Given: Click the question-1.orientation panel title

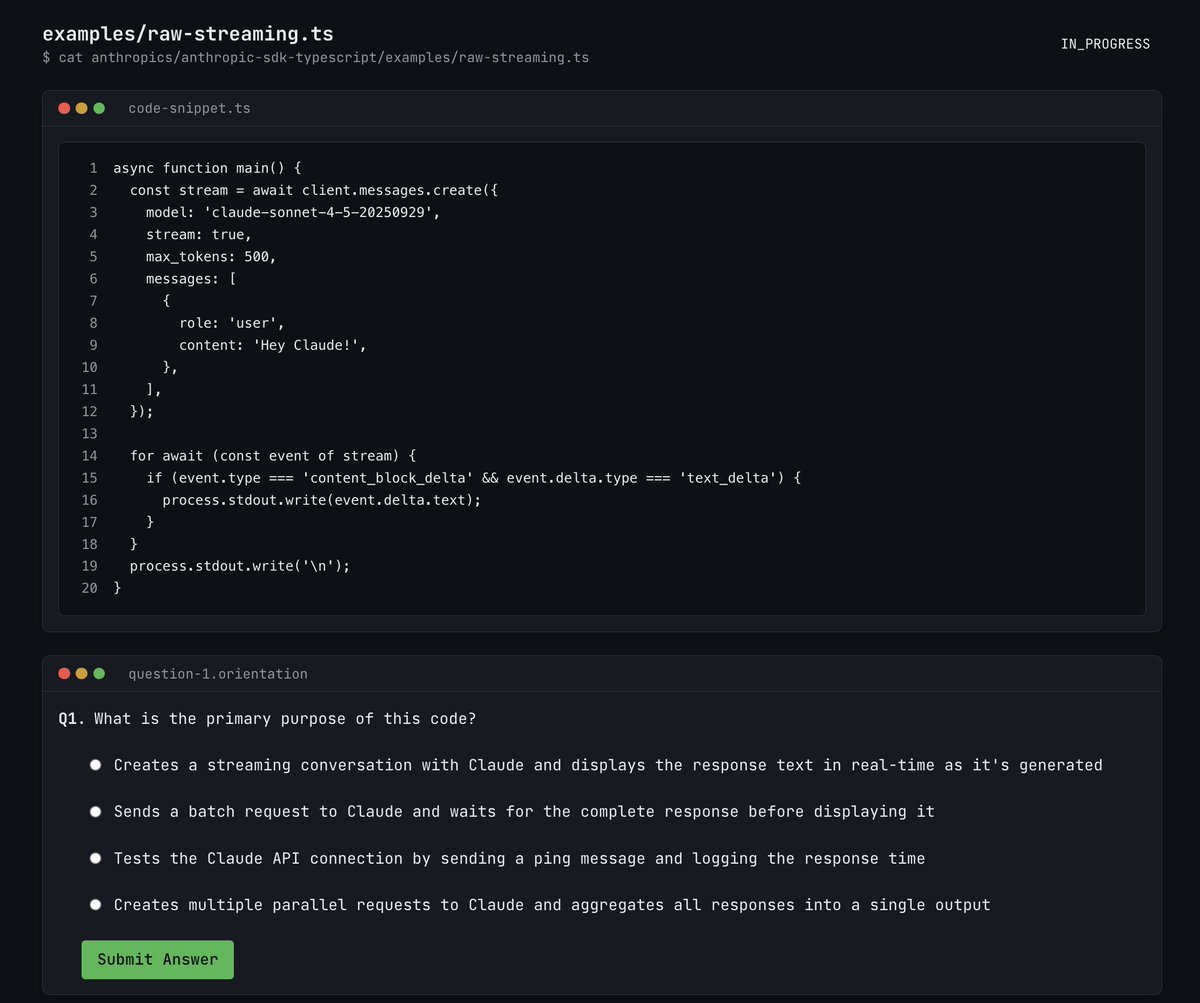Looking at the screenshot, I should click(x=218, y=674).
